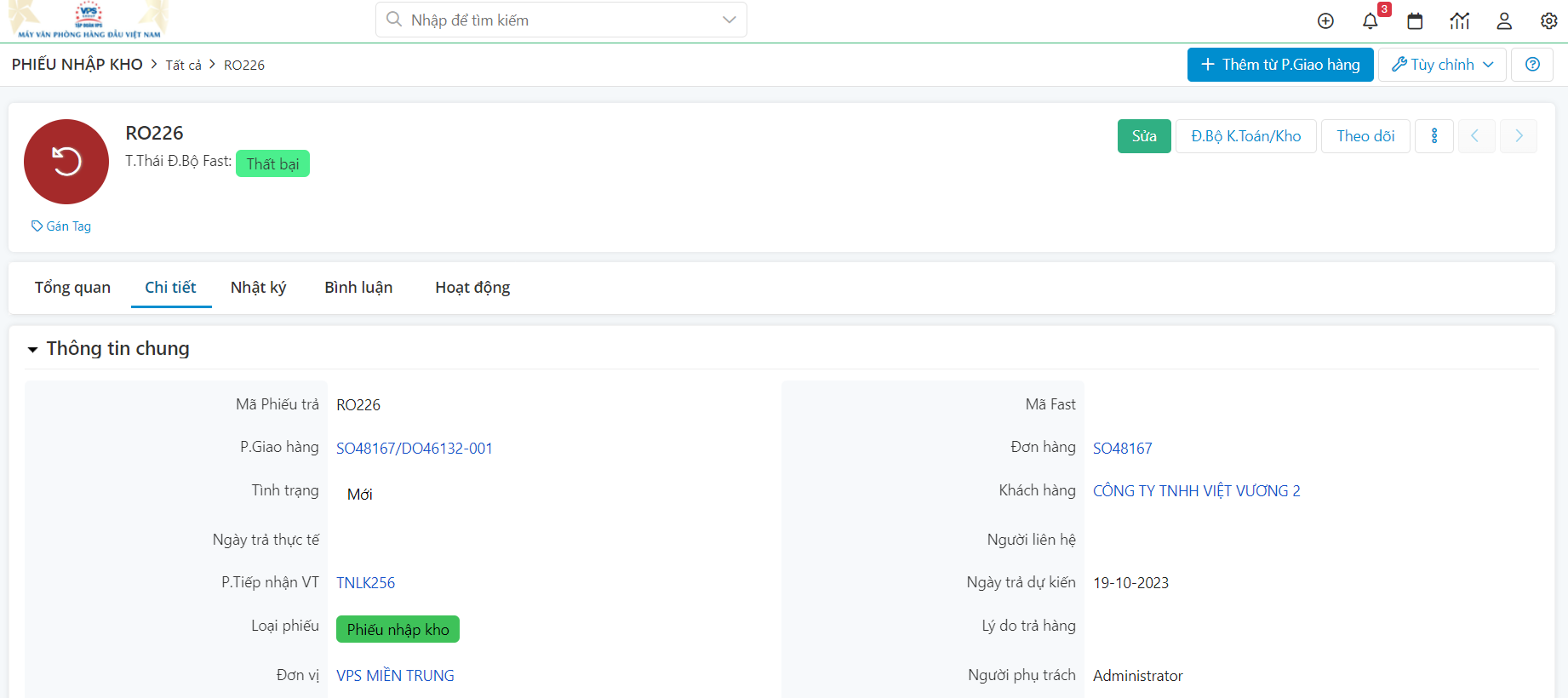This screenshot has height=698, width=1568.
Task: Open order SO48167 link
Action: tap(1123, 449)
